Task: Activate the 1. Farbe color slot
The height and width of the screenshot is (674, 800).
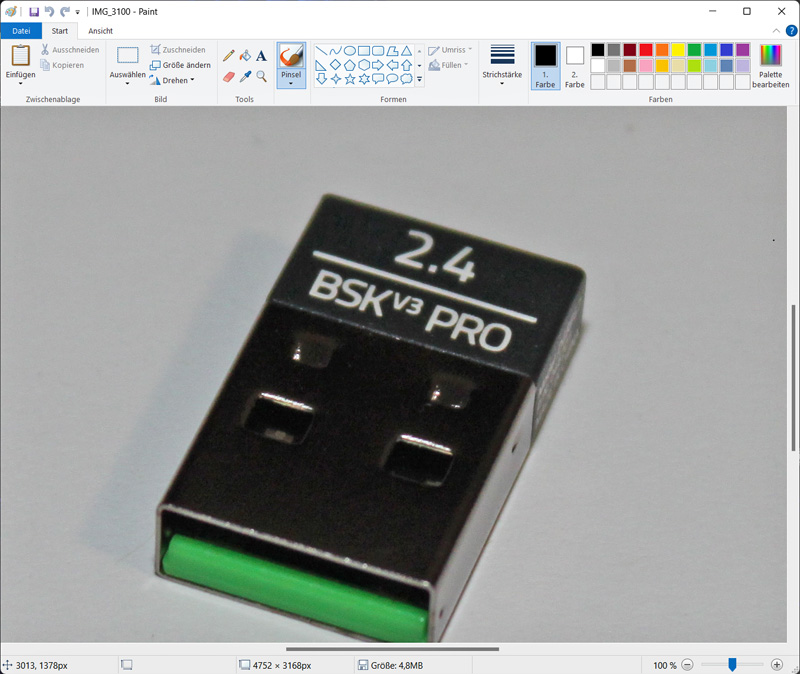Action: point(545,66)
